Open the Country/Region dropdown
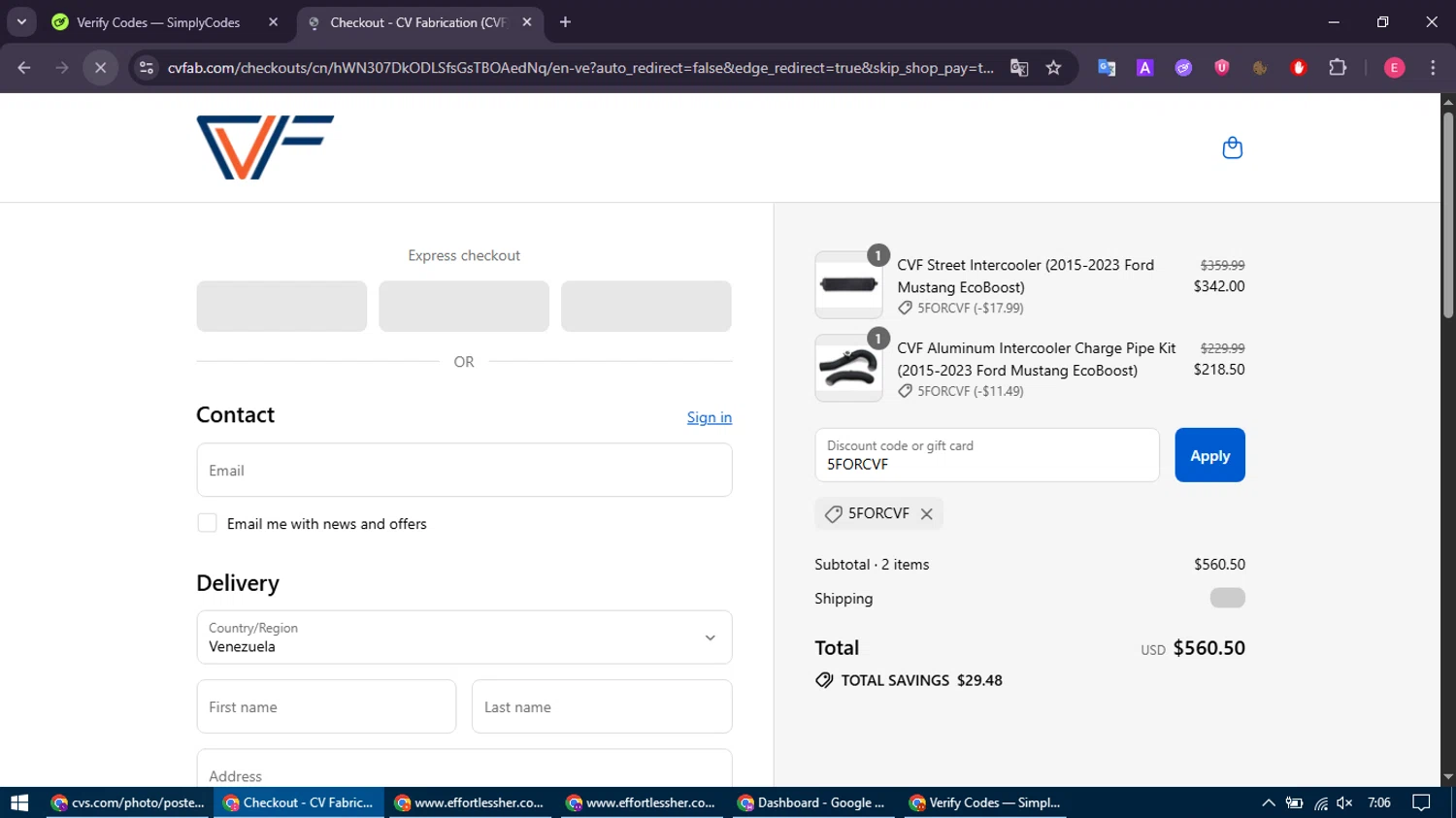This screenshot has height=818, width=1456. coord(464,638)
